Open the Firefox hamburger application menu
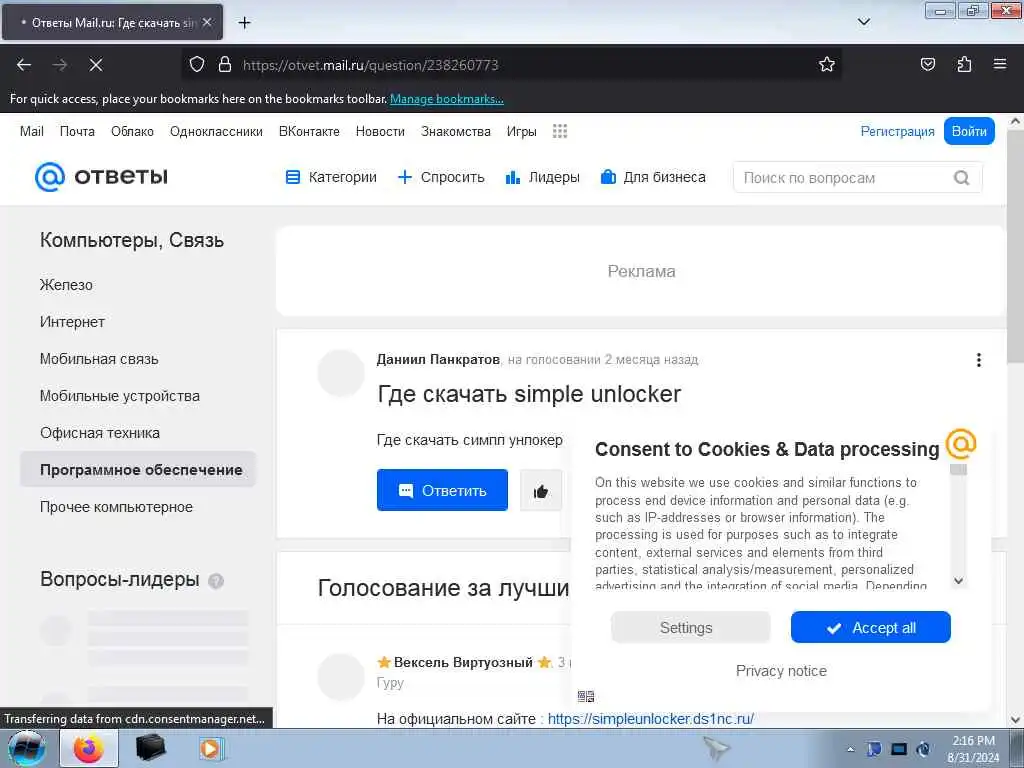The width and height of the screenshot is (1024, 768). pos(1000,64)
